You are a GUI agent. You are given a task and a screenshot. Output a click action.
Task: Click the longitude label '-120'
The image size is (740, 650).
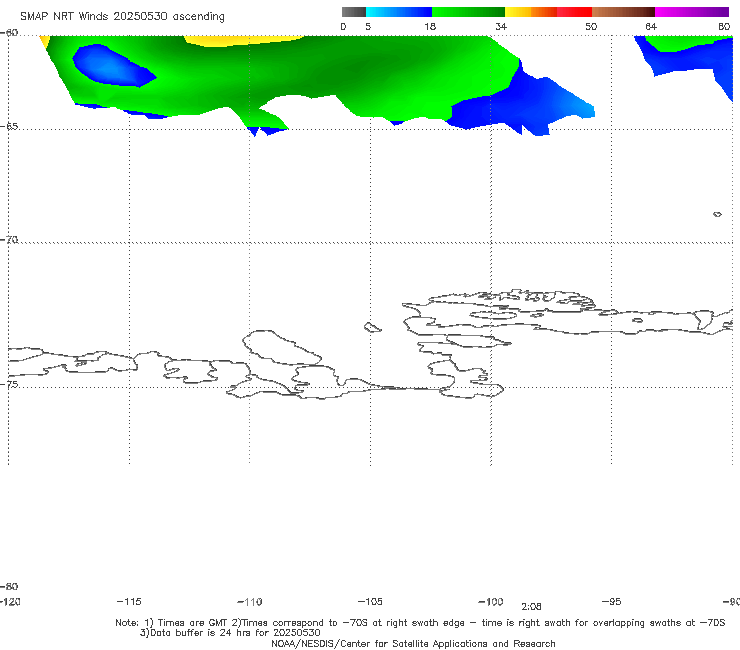(x=10, y=601)
